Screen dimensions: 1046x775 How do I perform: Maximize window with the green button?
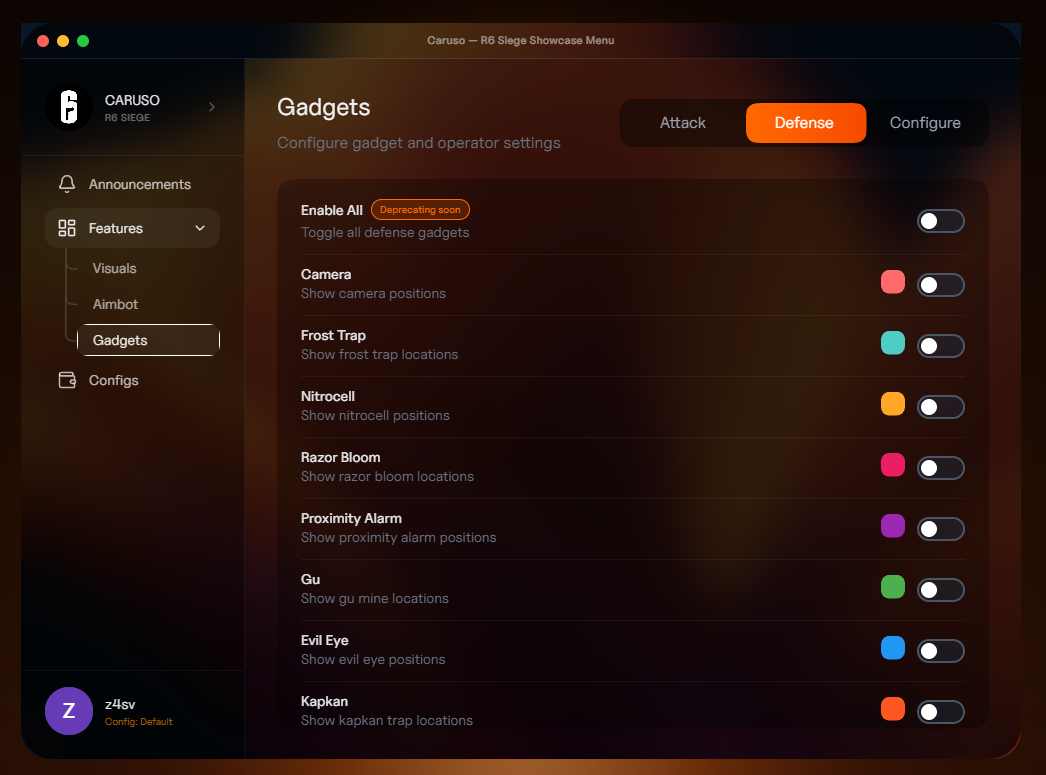point(83,41)
